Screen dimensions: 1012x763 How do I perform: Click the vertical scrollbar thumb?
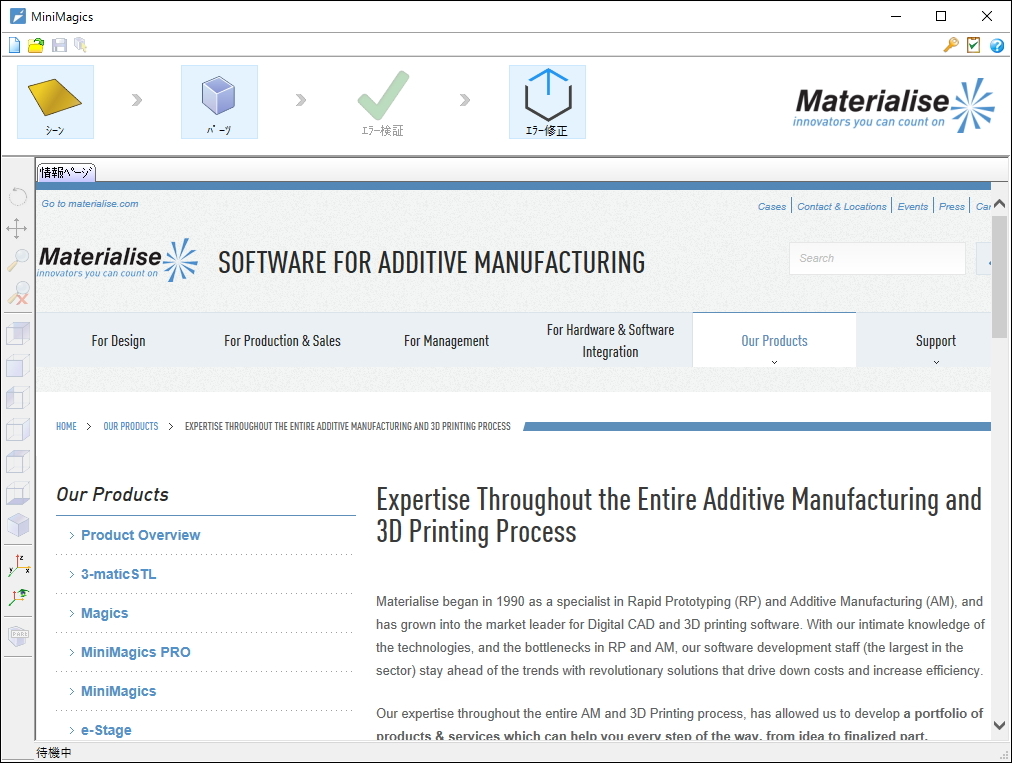1000,276
